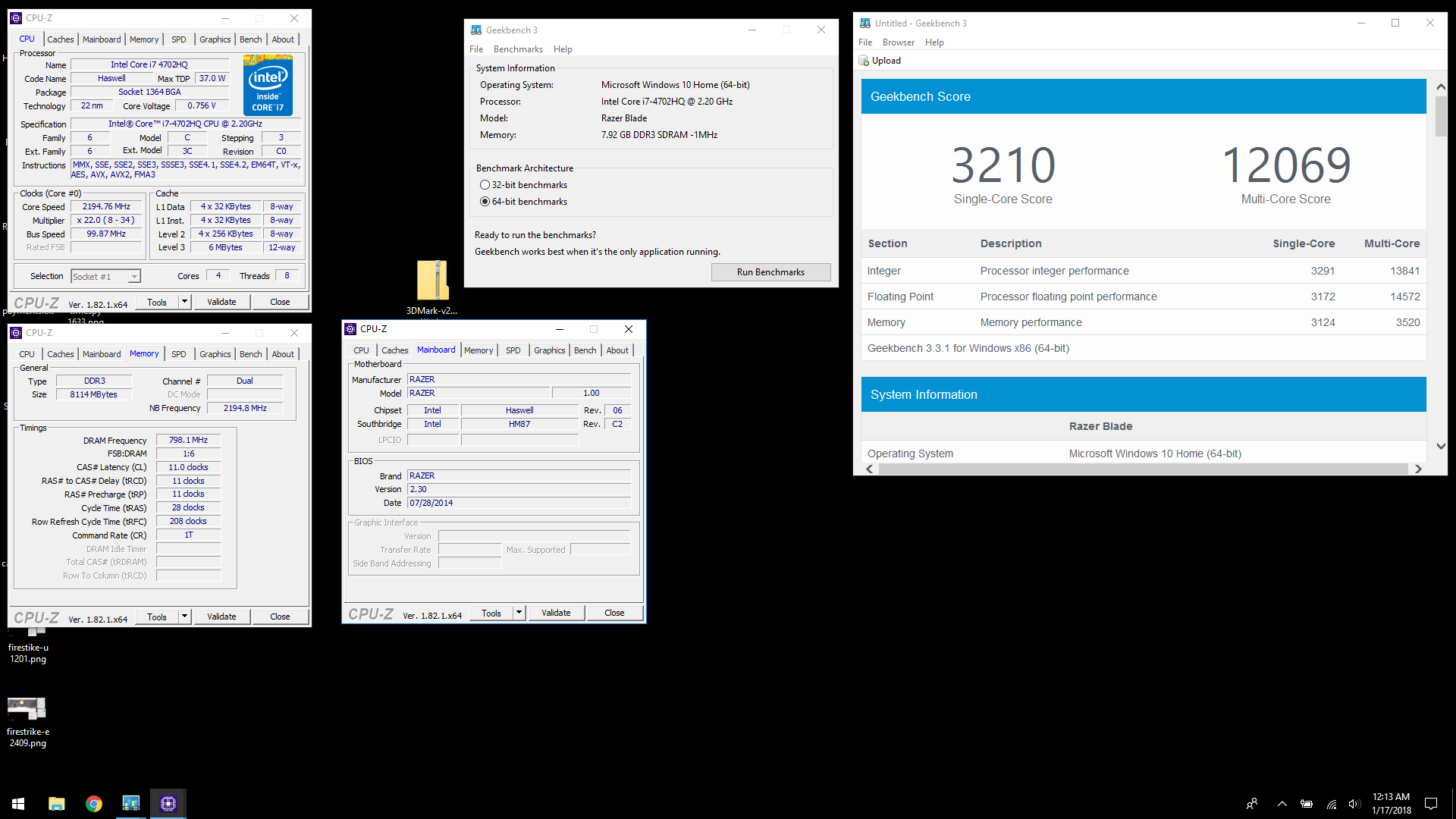Click the 'Memory' section row in results

click(1144, 322)
